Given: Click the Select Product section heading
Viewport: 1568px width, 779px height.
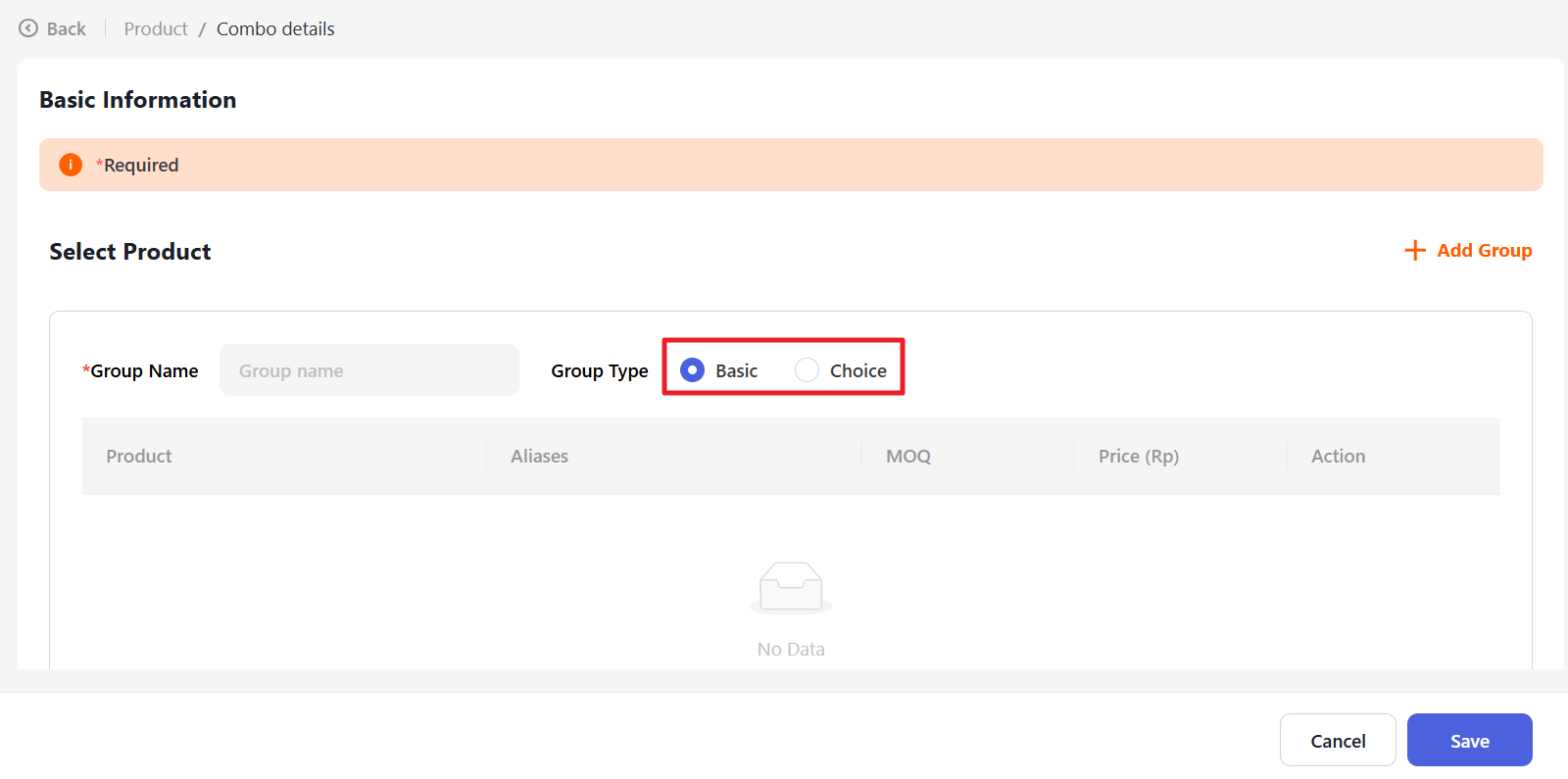Looking at the screenshot, I should 130,252.
